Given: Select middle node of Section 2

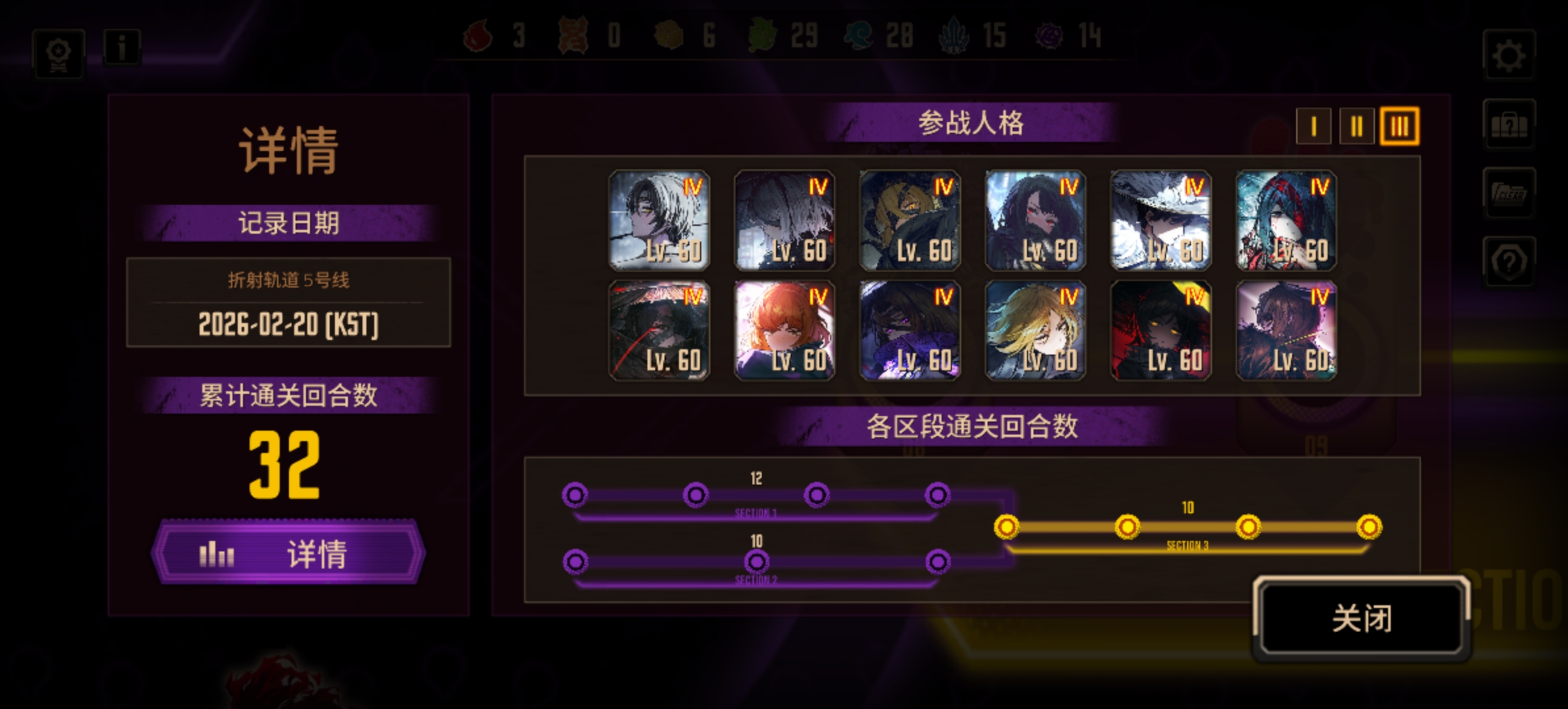Looking at the screenshot, I should 756,562.
